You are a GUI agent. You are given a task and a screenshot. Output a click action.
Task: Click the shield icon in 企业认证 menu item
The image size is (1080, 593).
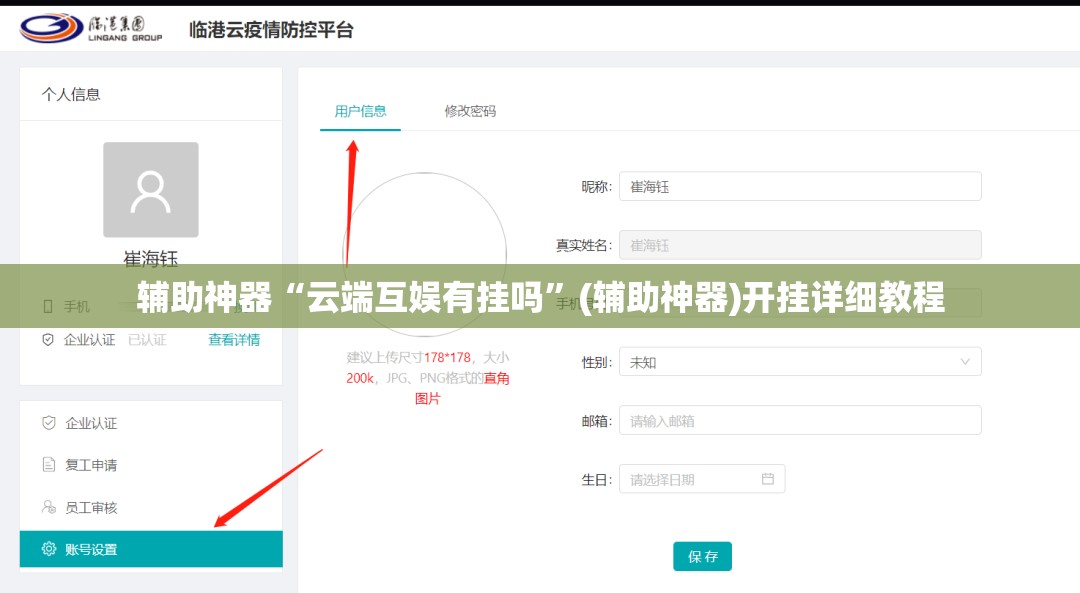pyautogui.click(x=48, y=423)
